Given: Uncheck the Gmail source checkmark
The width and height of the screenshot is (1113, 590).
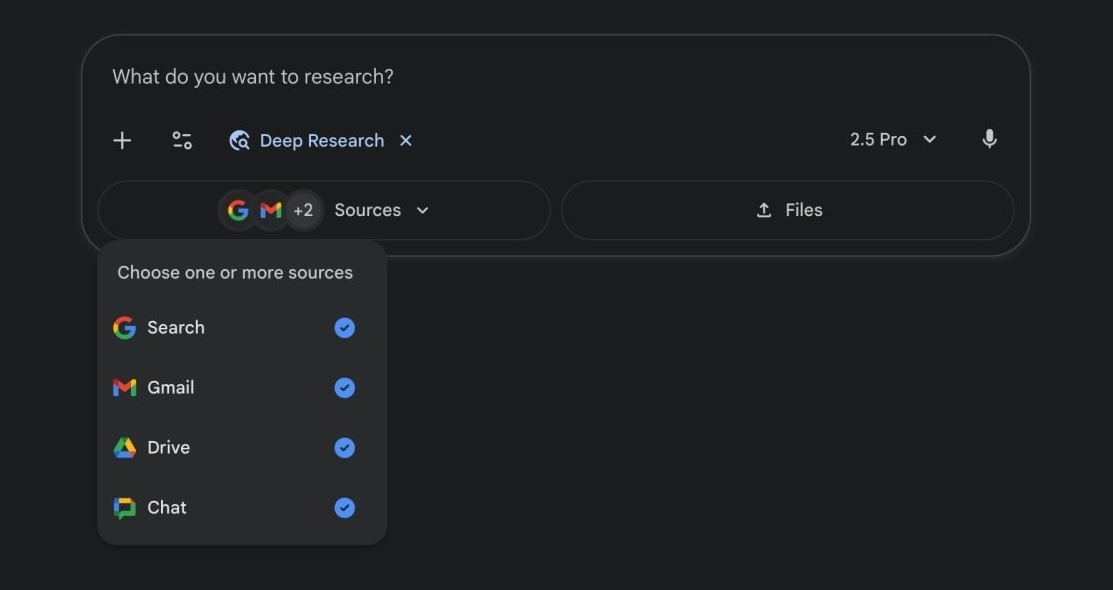Looking at the screenshot, I should (x=344, y=388).
